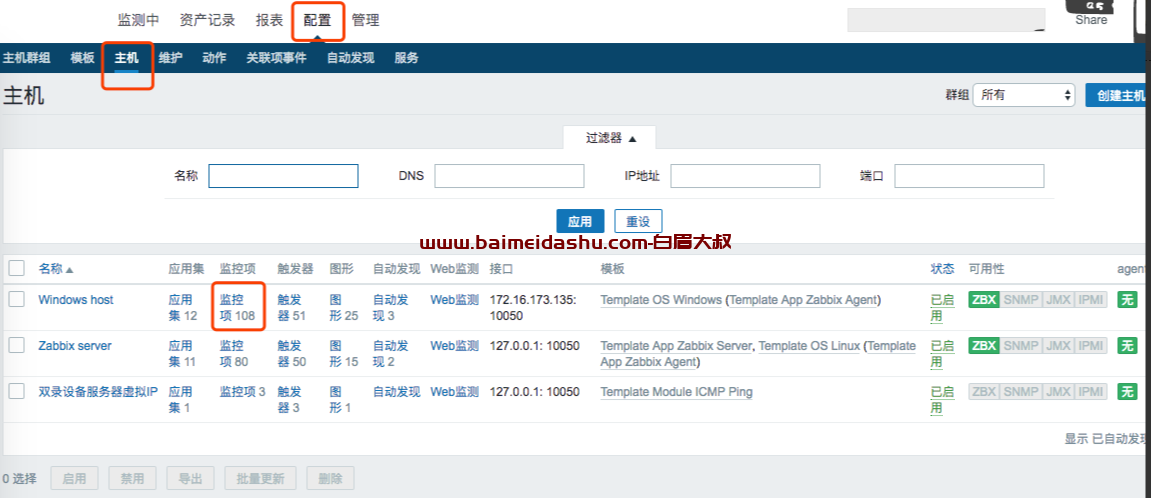Click JMX availability icon for Zabbix server
This screenshot has width=1151, height=498.
point(1057,346)
